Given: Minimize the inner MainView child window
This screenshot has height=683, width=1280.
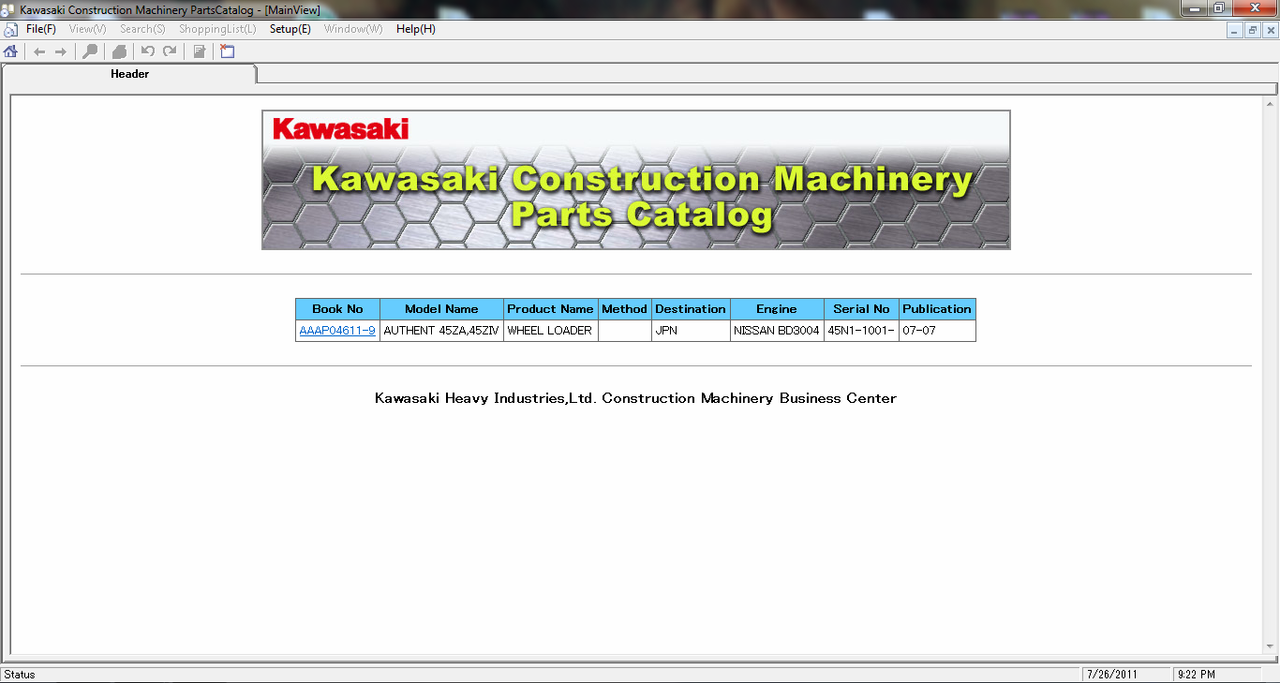Looking at the screenshot, I should 1235,31.
